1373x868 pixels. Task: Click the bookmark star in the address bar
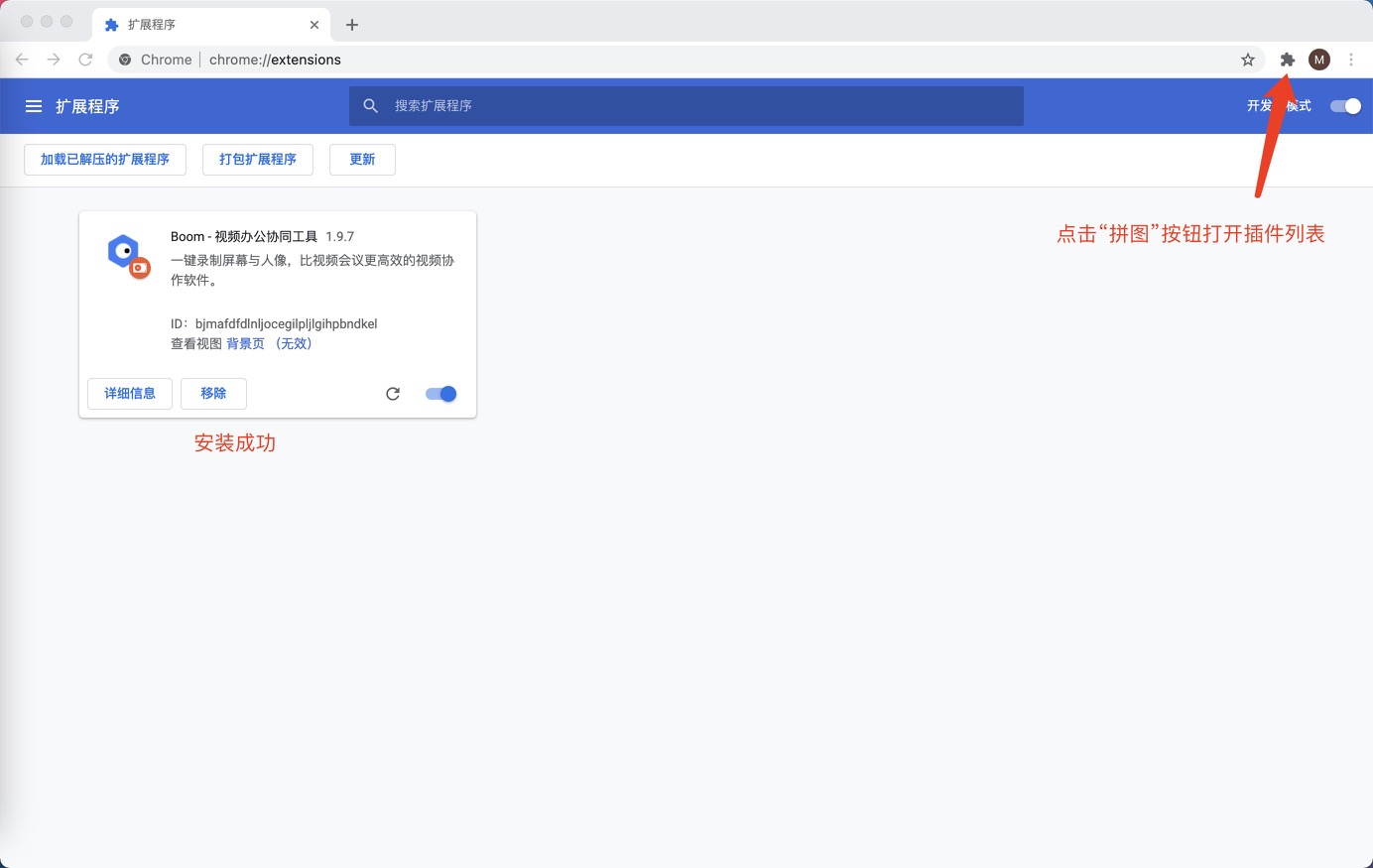coord(1247,60)
